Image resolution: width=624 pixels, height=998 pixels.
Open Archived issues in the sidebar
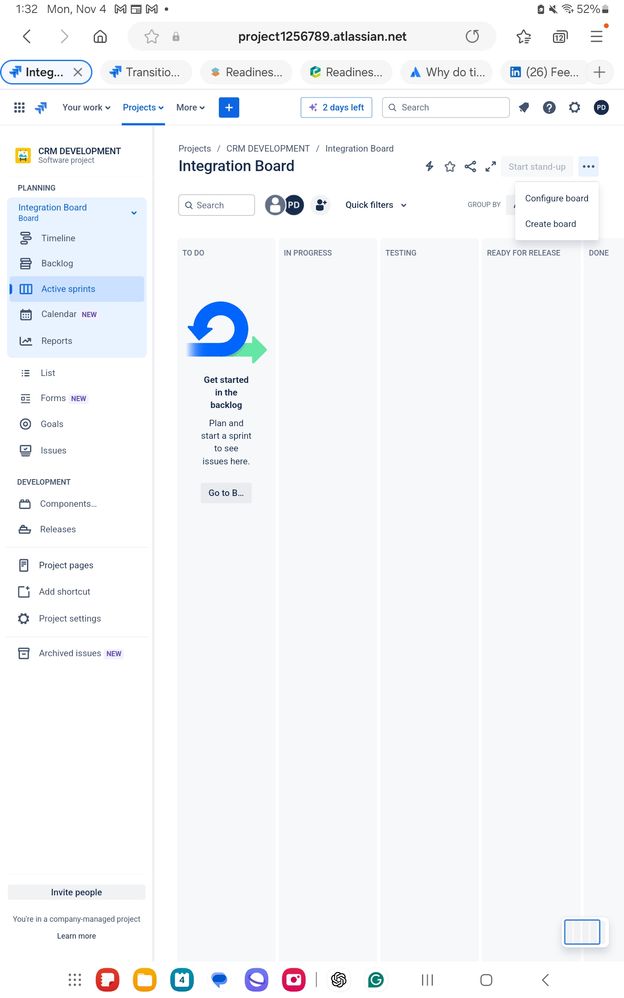(x=76, y=654)
